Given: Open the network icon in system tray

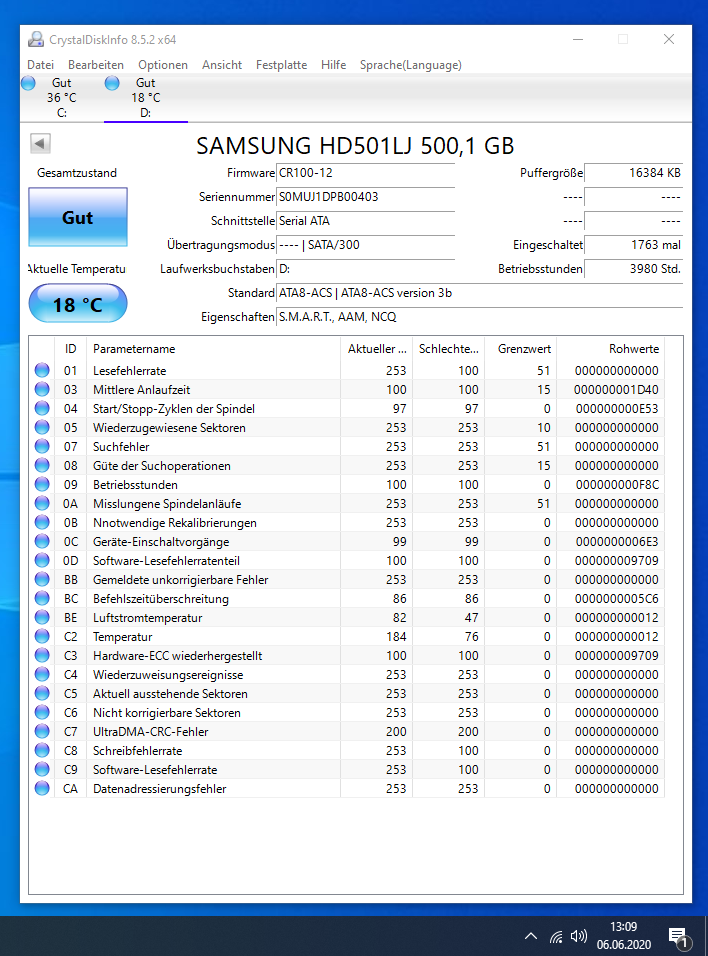Looking at the screenshot, I should [x=556, y=936].
